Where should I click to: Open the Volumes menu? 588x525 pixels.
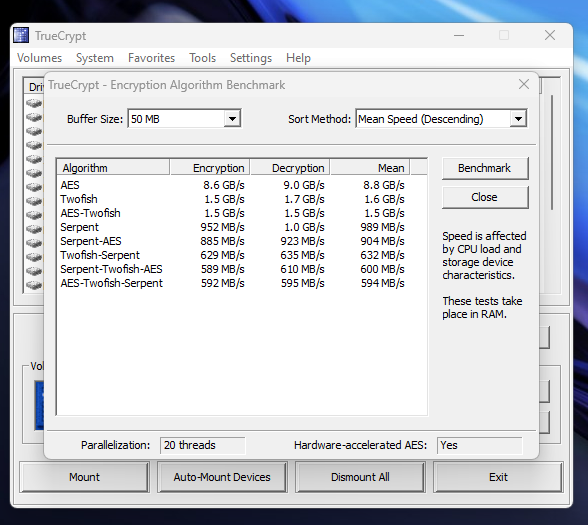tap(39, 58)
